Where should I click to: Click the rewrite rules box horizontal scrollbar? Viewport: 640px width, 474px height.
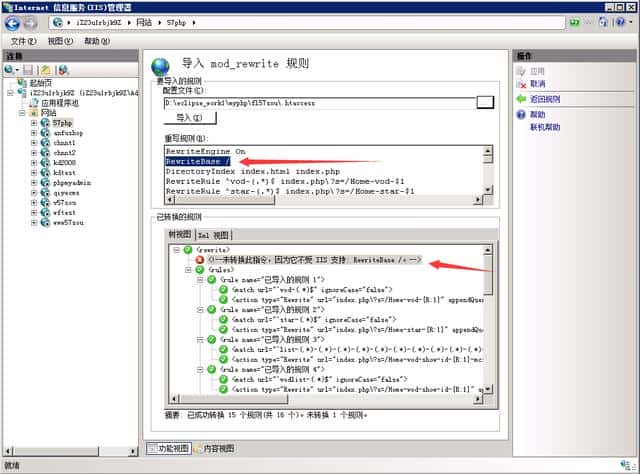tap(325, 200)
